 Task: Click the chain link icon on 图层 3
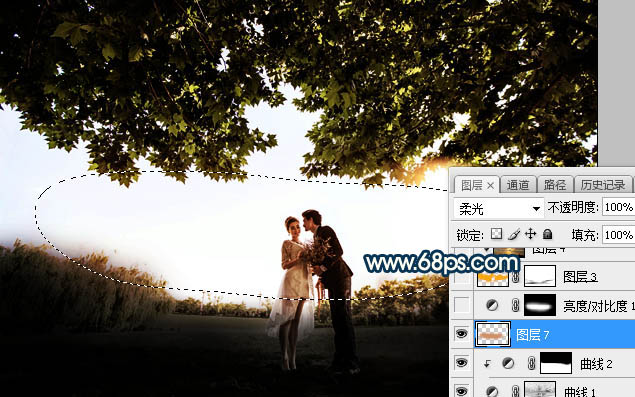(x=516, y=277)
